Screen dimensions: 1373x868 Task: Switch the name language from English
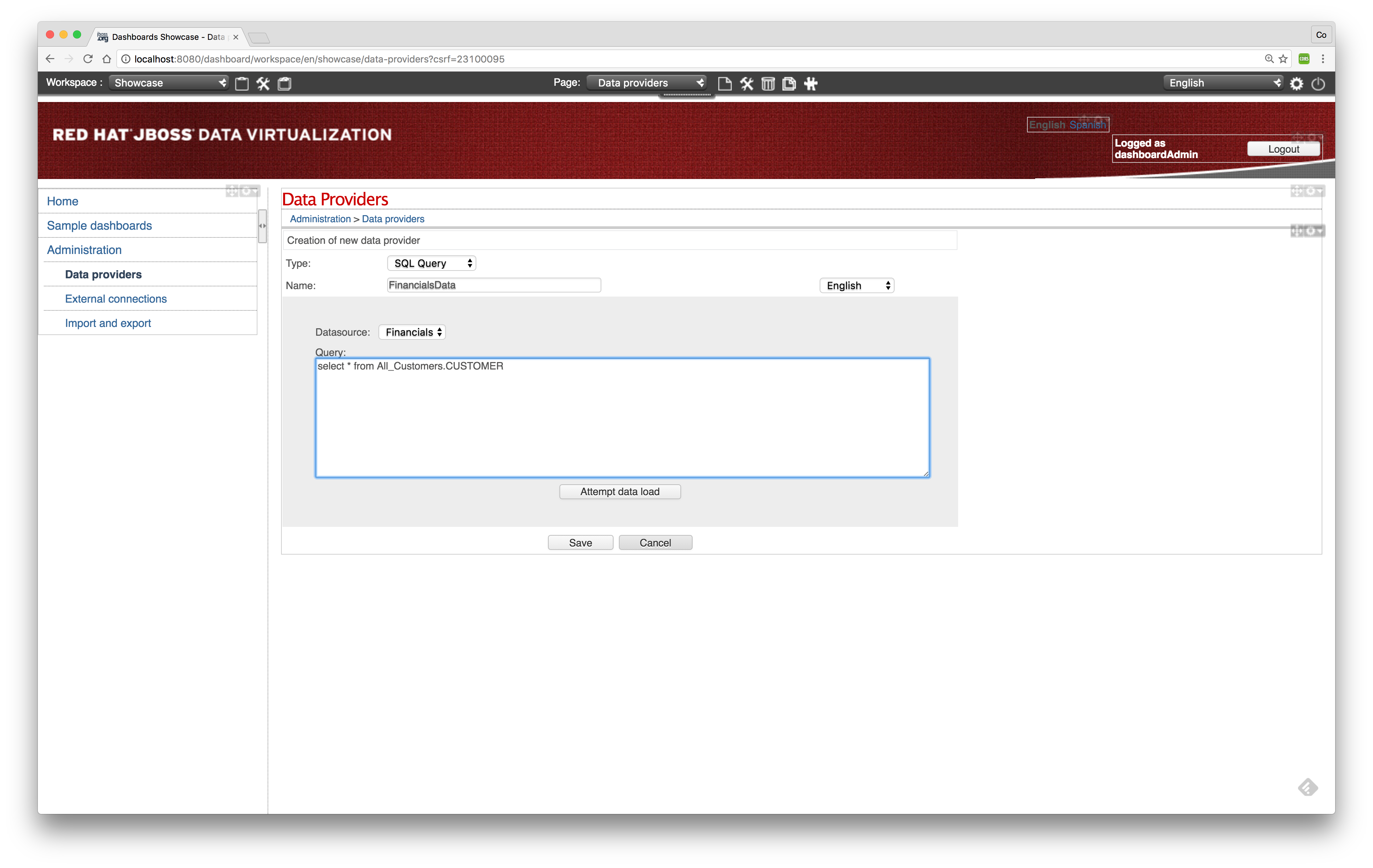pyautogui.click(x=856, y=285)
